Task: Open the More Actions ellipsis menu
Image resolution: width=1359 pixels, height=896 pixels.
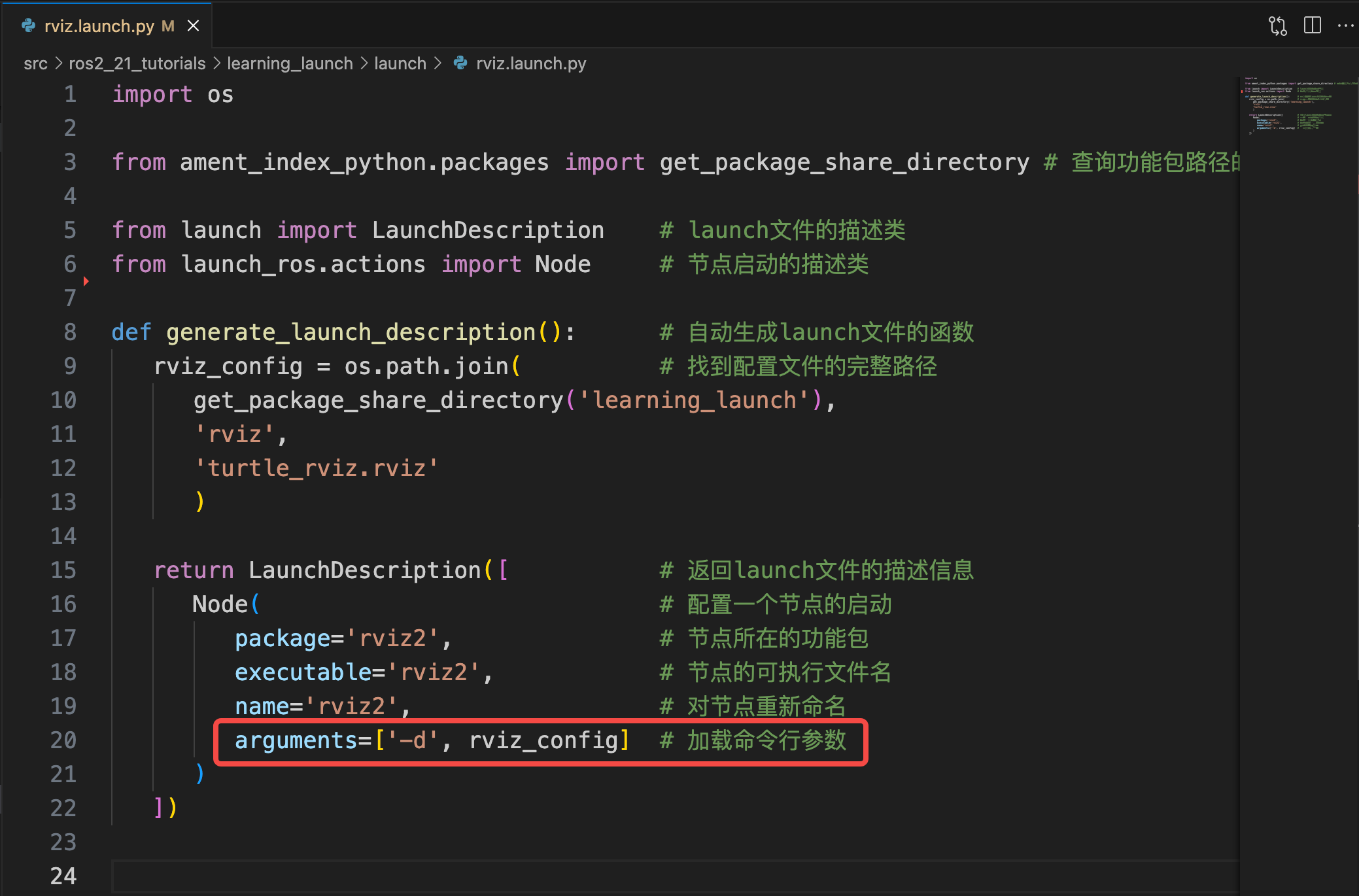Action: [x=1345, y=26]
